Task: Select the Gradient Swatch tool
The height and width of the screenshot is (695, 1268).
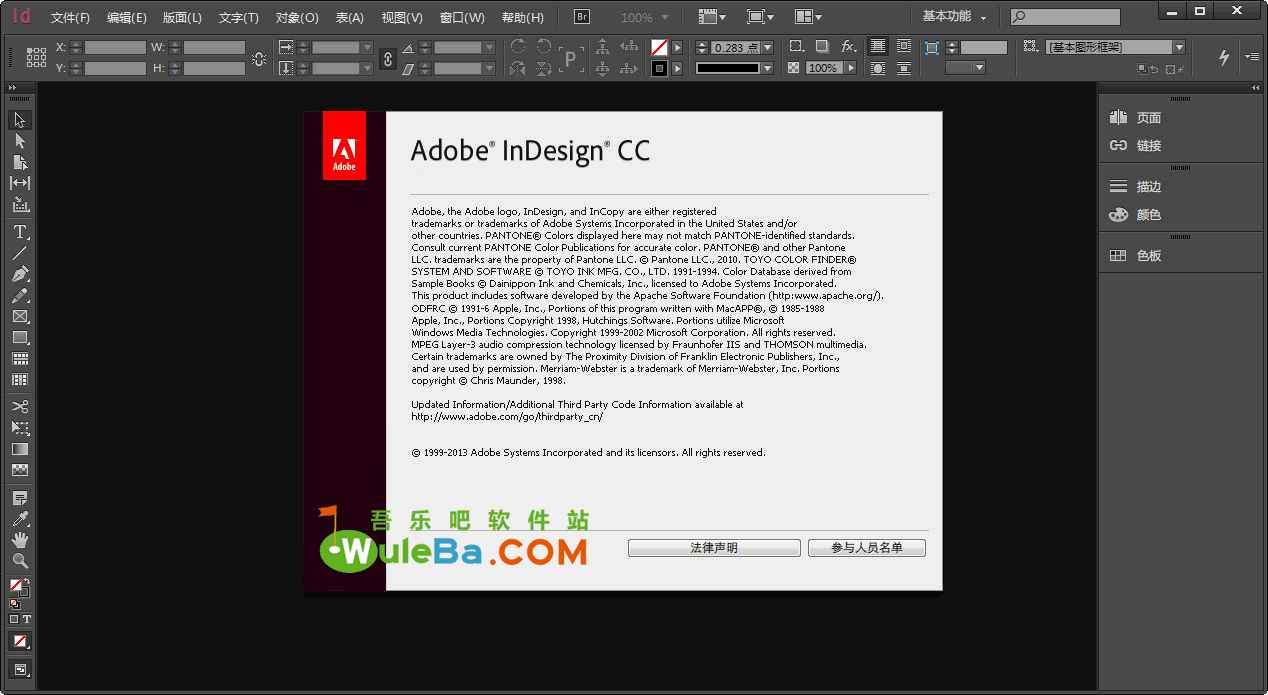Action: point(20,449)
